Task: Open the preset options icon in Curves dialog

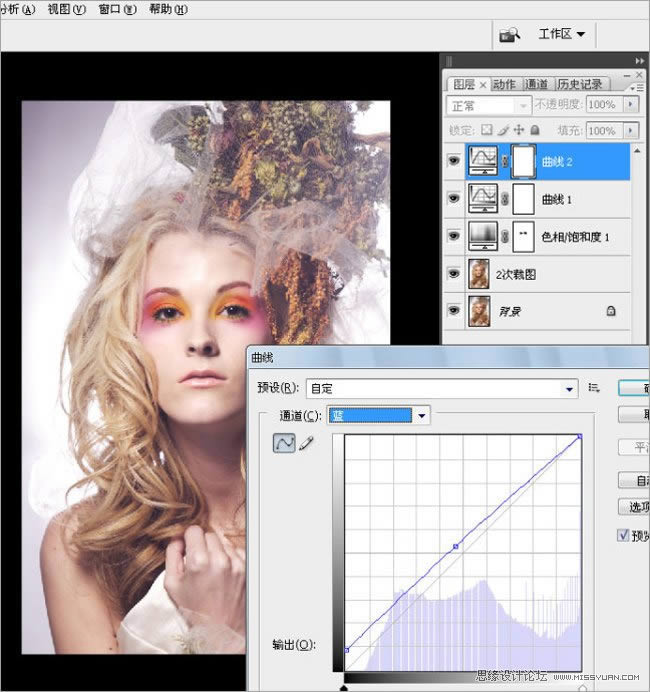Action: tap(594, 388)
